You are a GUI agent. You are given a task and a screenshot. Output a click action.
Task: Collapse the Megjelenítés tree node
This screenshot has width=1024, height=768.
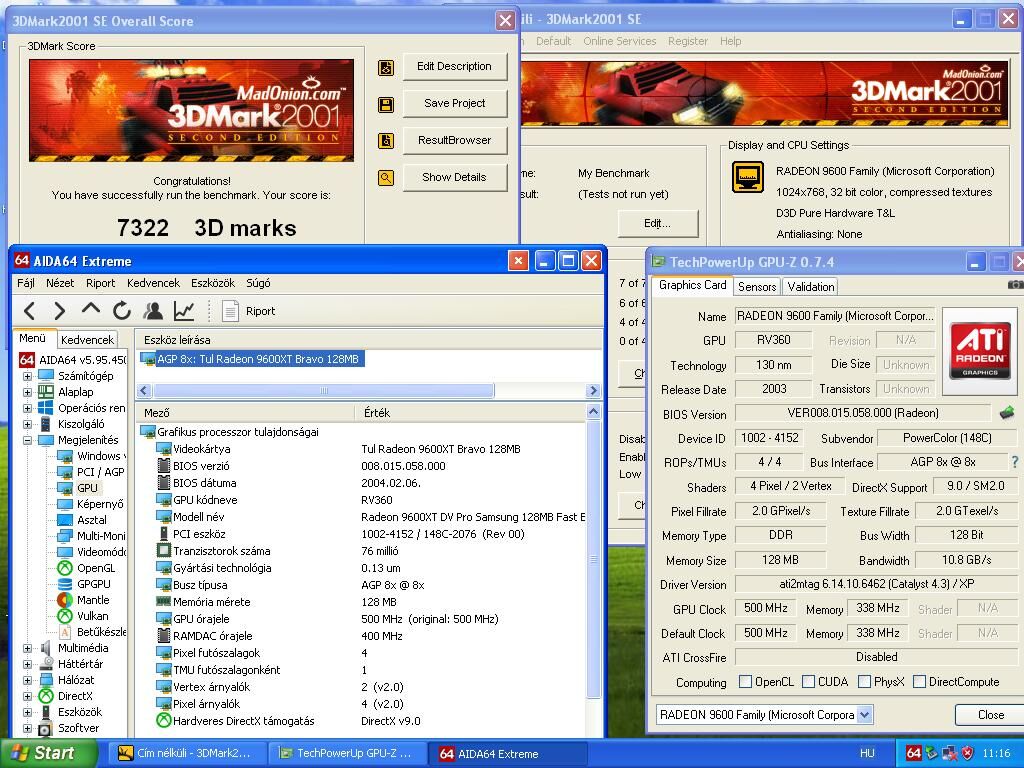click(x=27, y=440)
